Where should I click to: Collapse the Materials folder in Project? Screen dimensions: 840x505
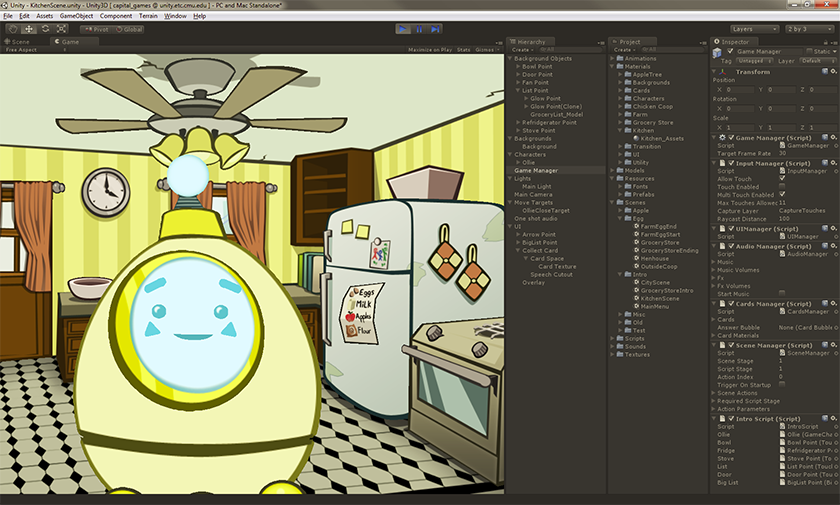[612, 66]
